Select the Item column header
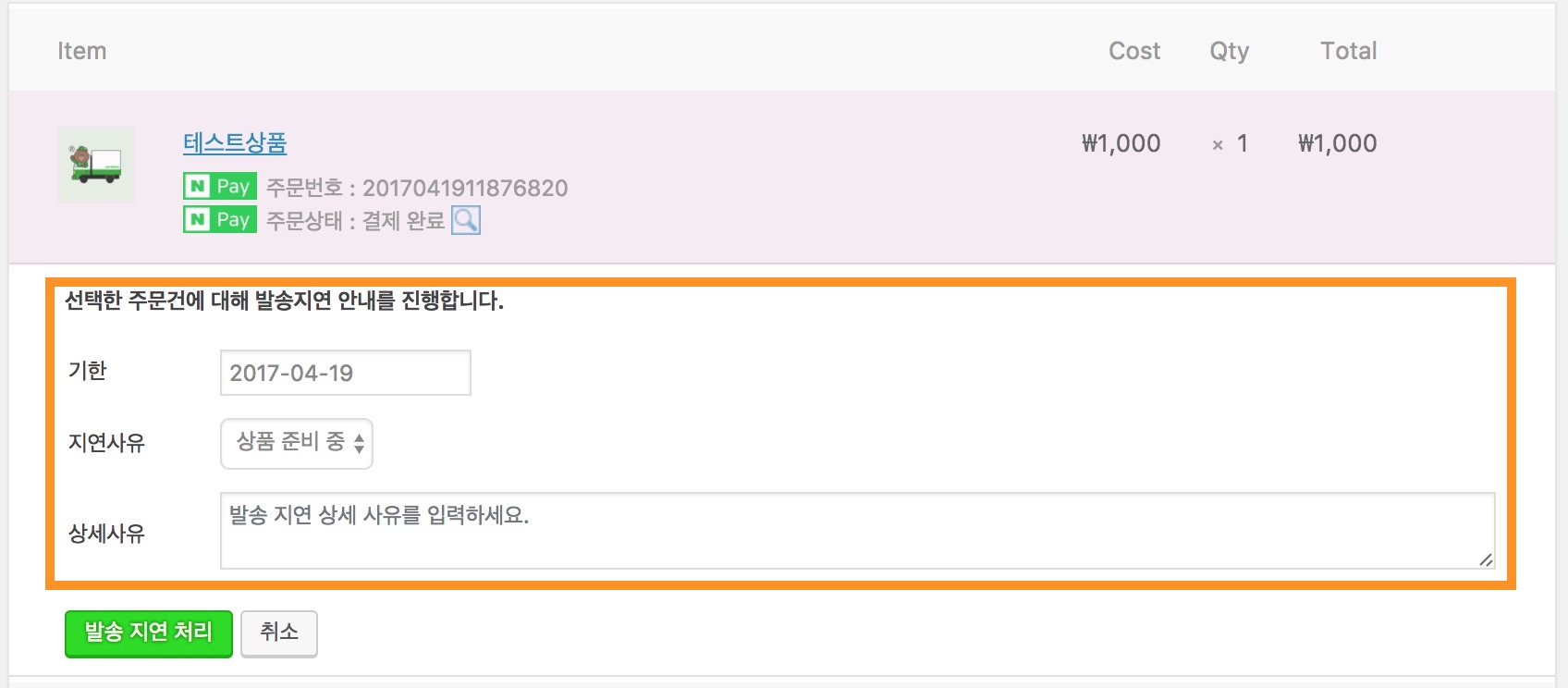The width and height of the screenshot is (1568, 688). (x=82, y=51)
